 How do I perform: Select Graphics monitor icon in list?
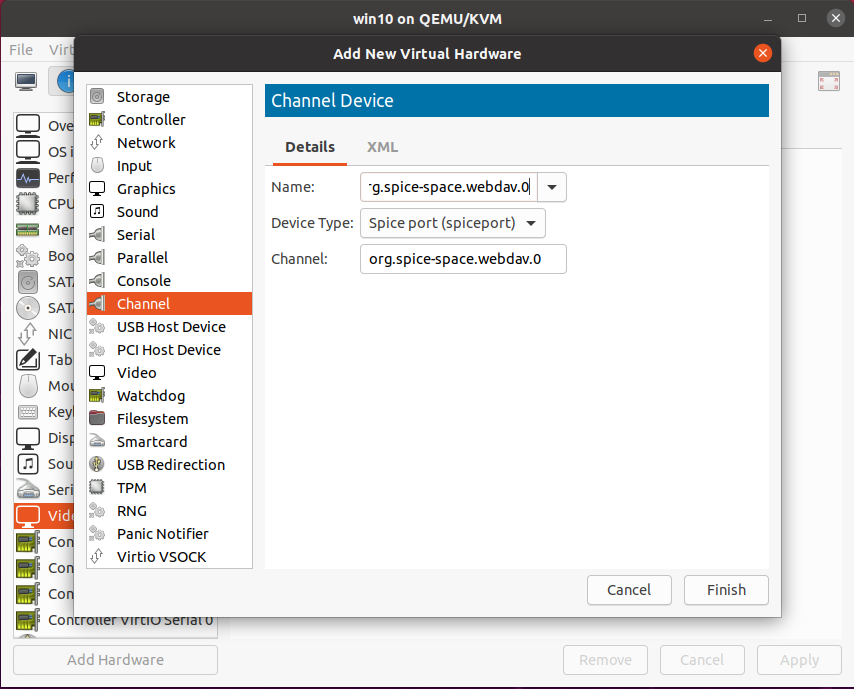[x=97, y=188]
